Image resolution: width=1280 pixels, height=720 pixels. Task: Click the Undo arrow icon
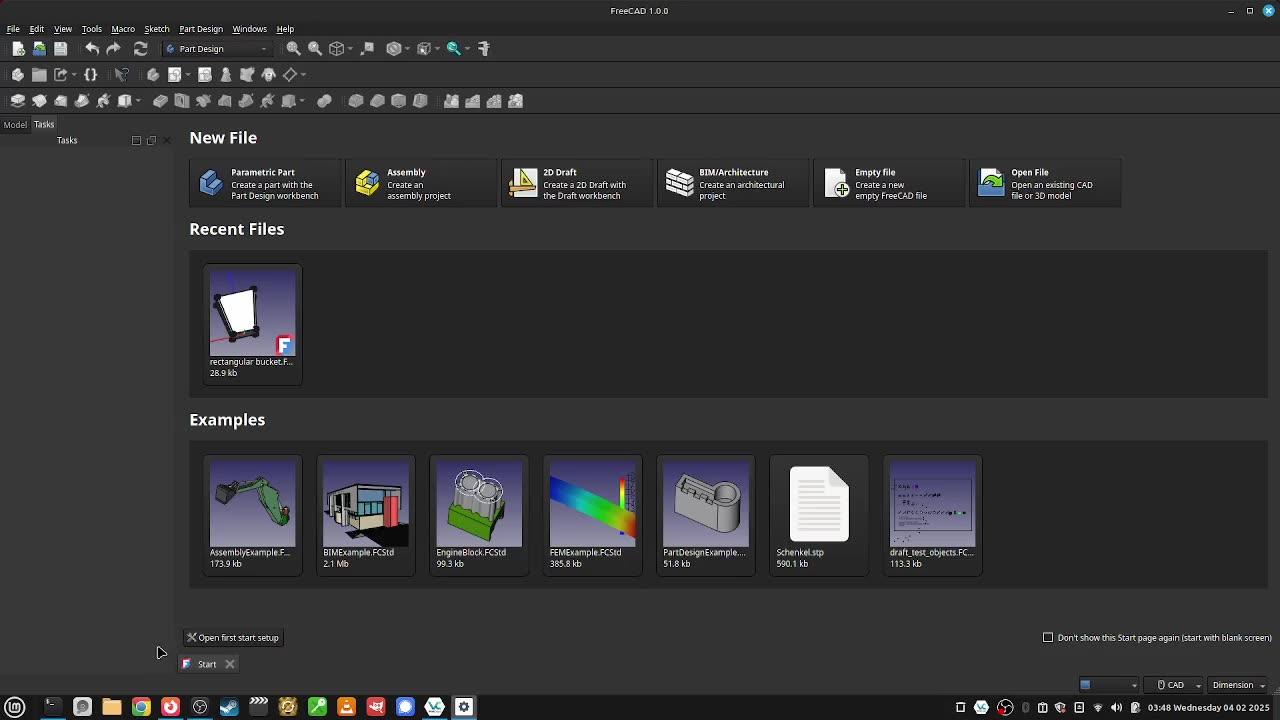pos(92,48)
